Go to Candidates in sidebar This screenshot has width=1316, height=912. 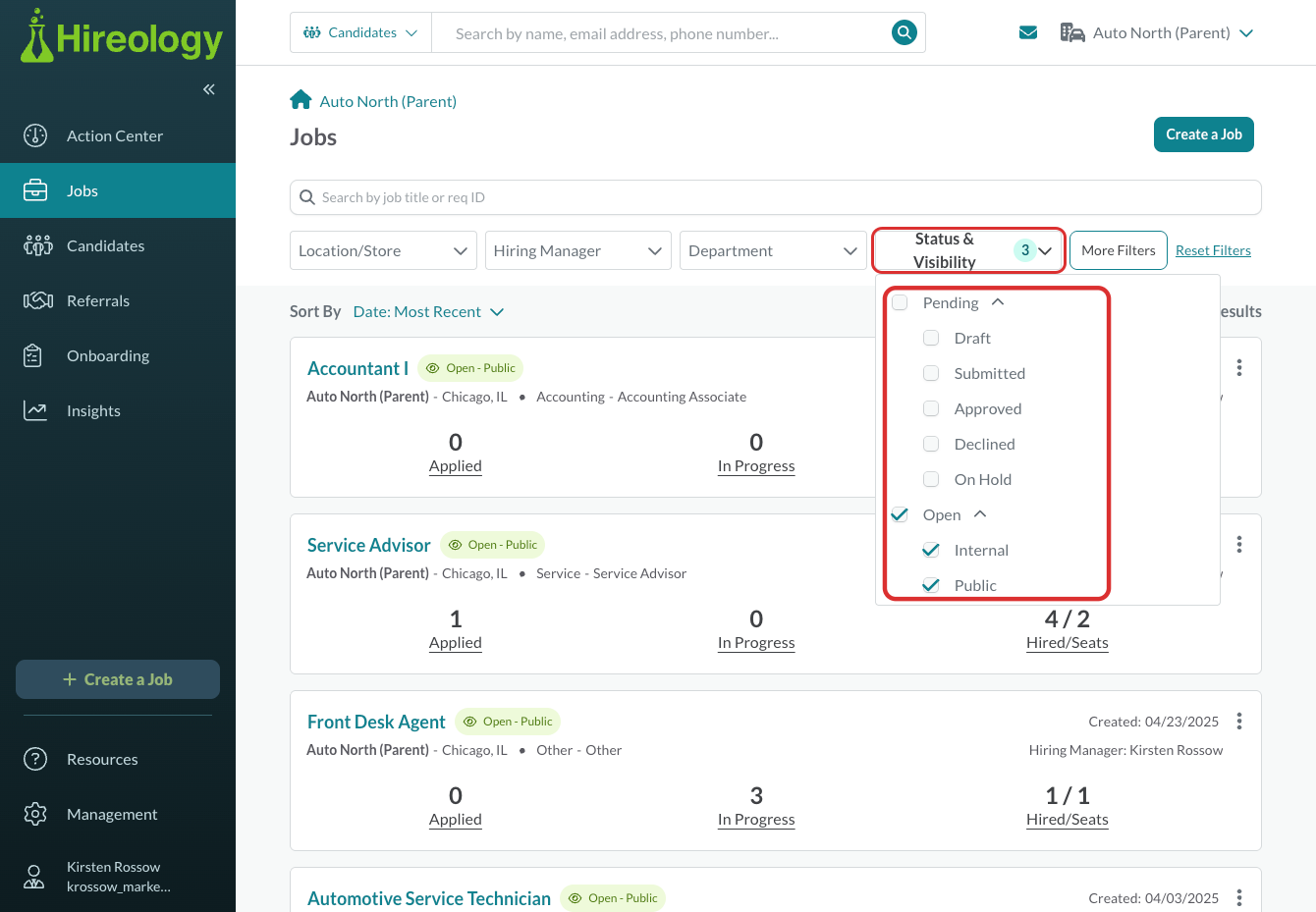(118, 245)
